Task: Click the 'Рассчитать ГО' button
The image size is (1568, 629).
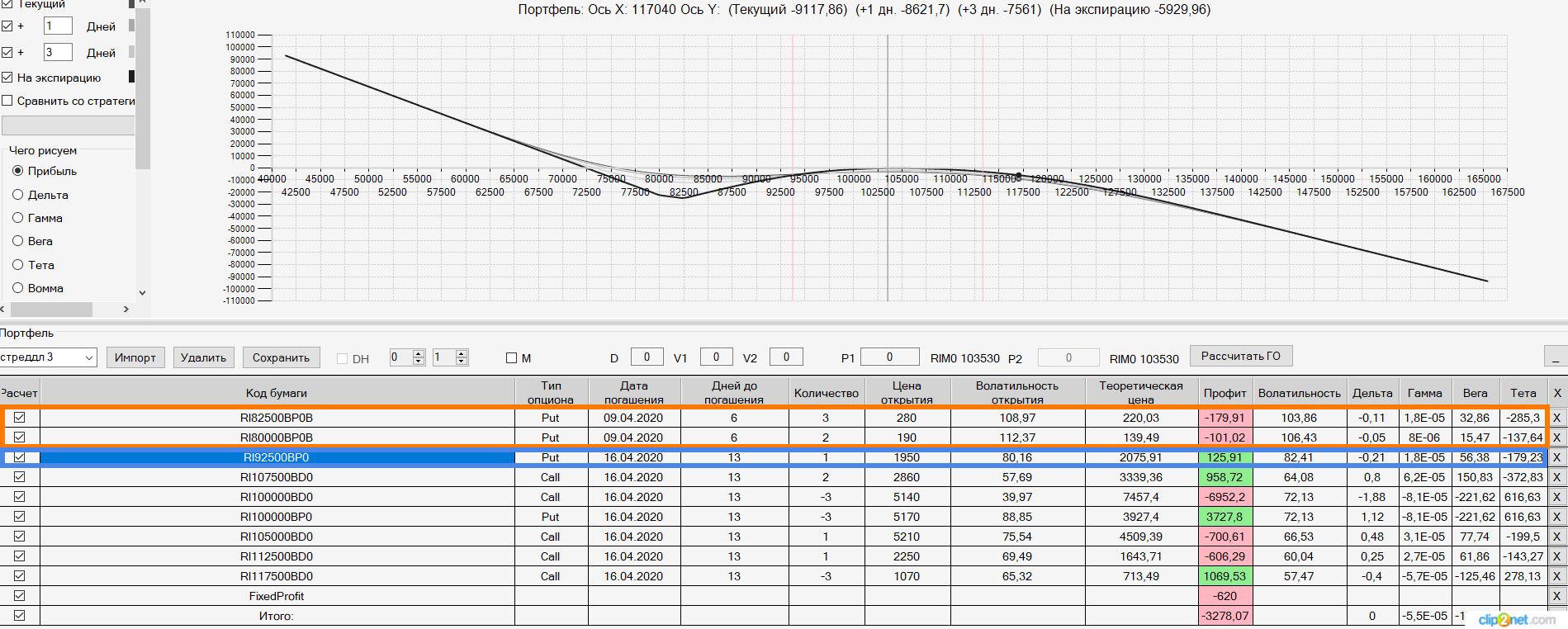Action: point(1240,357)
